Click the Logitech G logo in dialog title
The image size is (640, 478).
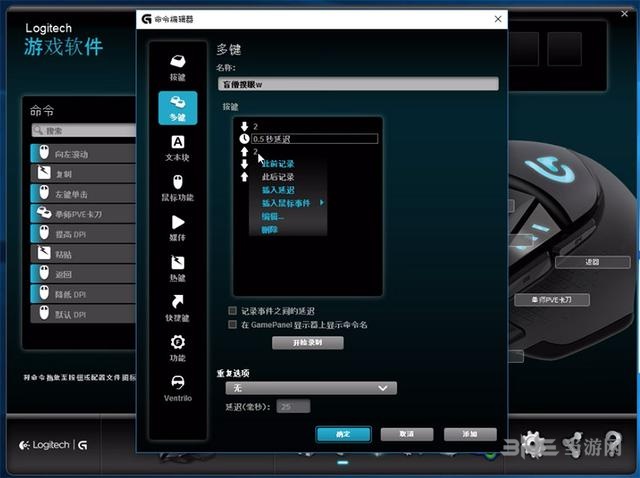pyautogui.click(x=146, y=19)
